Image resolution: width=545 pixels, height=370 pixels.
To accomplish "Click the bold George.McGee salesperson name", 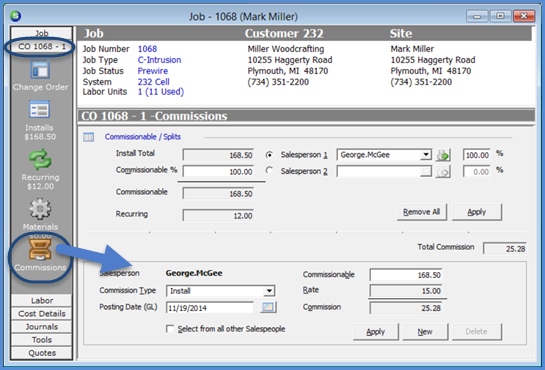I will [194, 273].
